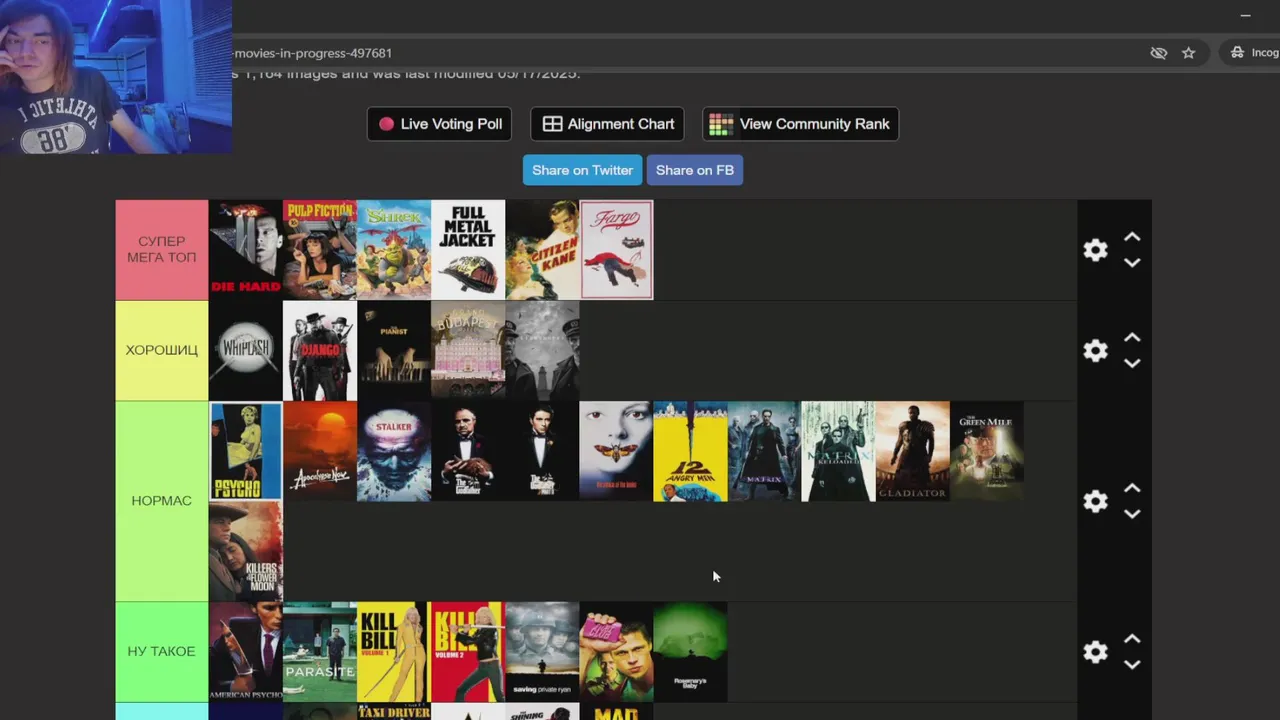The image size is (1280, 720).
Task: Move ХОРОШИЦ row up arrow
Action: (x=1132, y=338)
